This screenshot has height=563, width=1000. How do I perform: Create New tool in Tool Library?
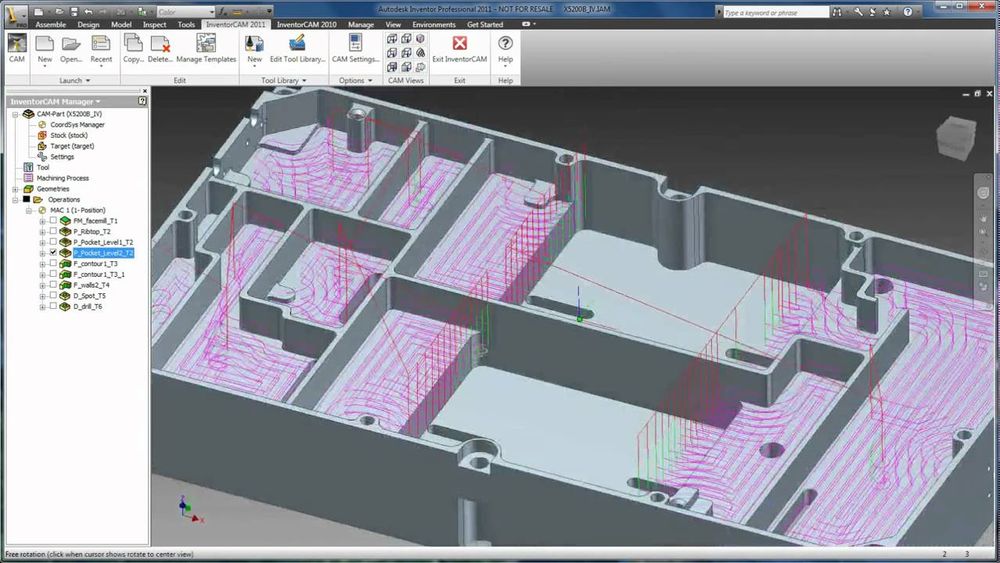tap(254, 48)
